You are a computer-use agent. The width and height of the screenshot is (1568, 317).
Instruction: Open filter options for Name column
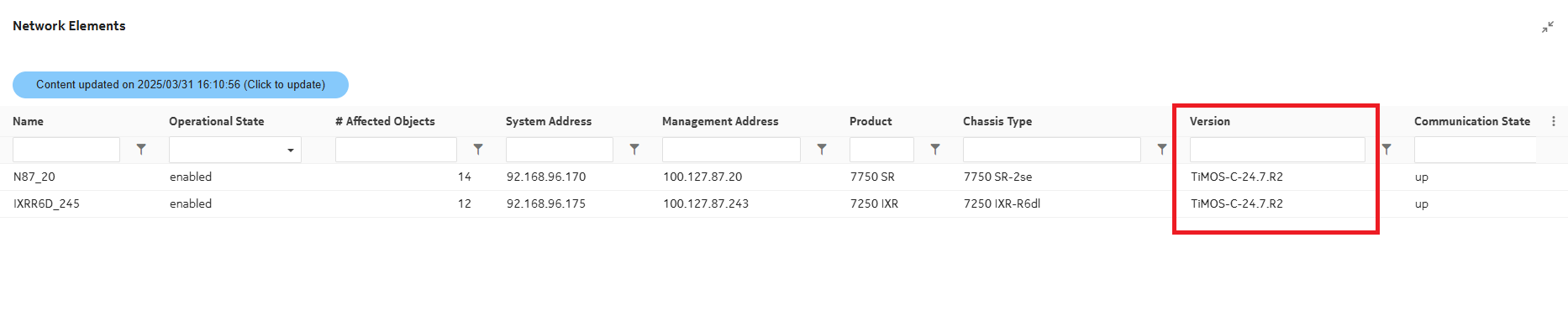[141, 149]
